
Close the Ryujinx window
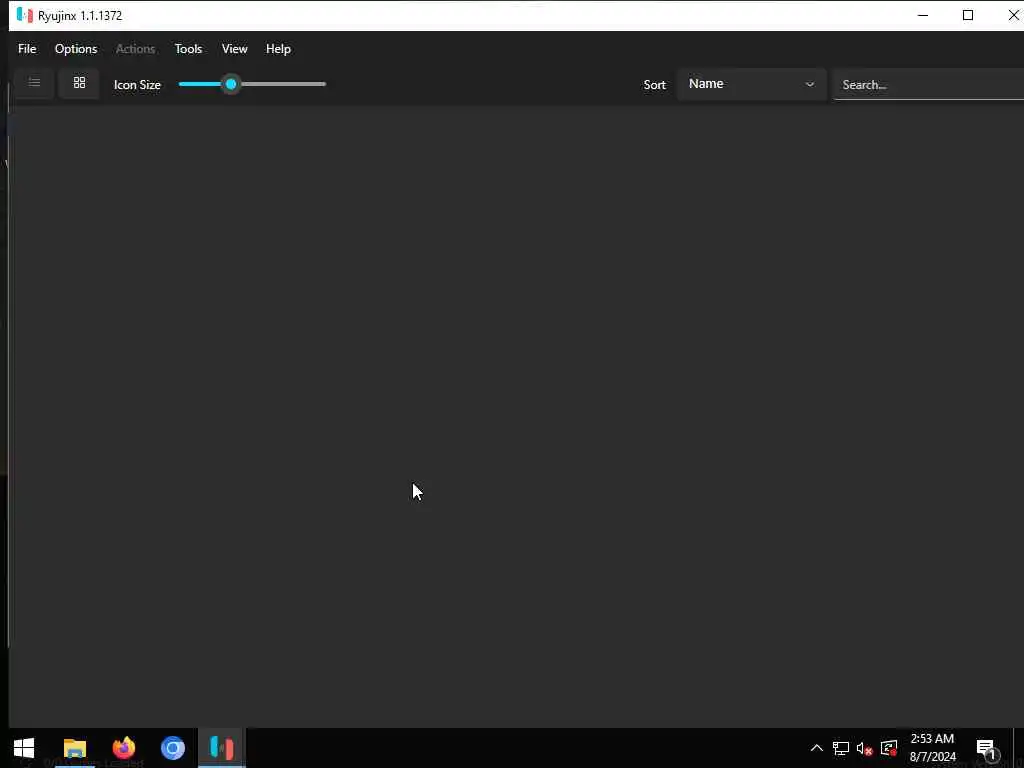pos(1012,15)
